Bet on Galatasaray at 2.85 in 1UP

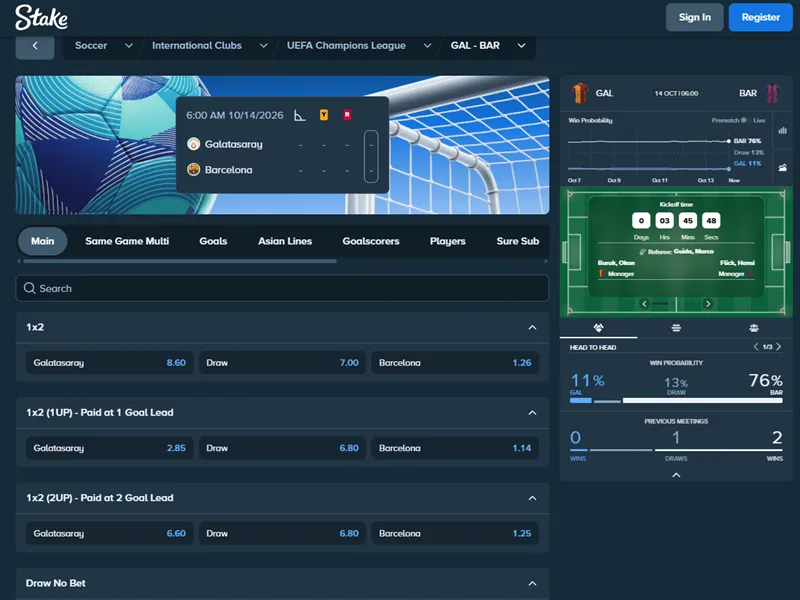[x=110, y=448]
